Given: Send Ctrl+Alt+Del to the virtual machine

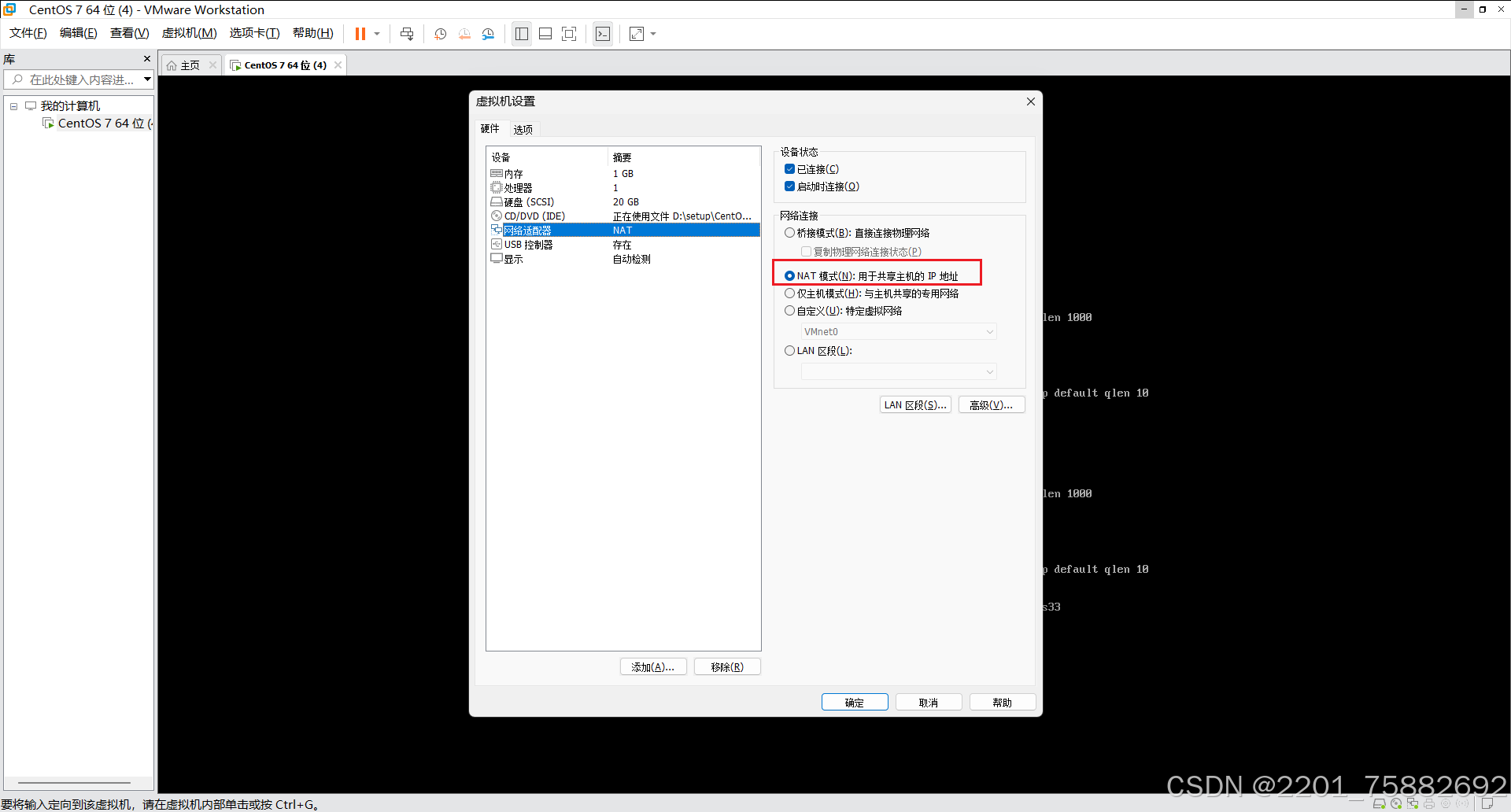Looking at the screenshot, I should [407, 34].
